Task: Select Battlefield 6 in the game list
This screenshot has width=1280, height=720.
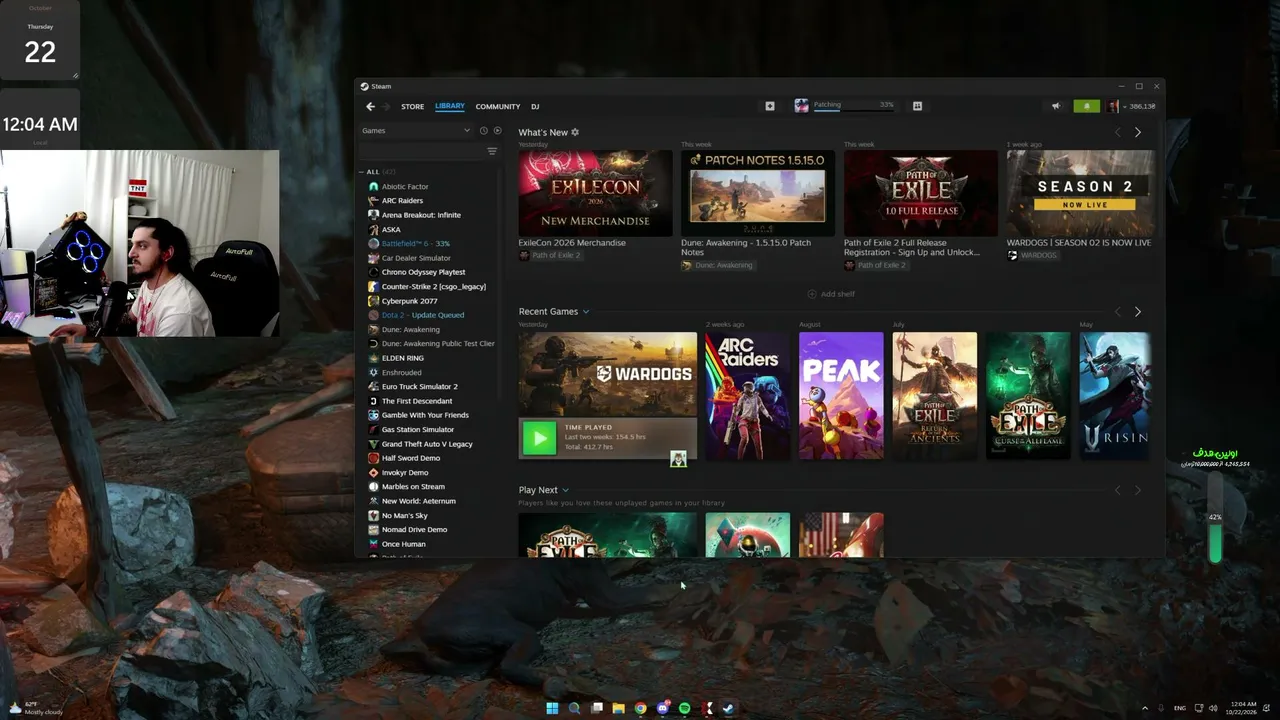Action: coord(415,244)
